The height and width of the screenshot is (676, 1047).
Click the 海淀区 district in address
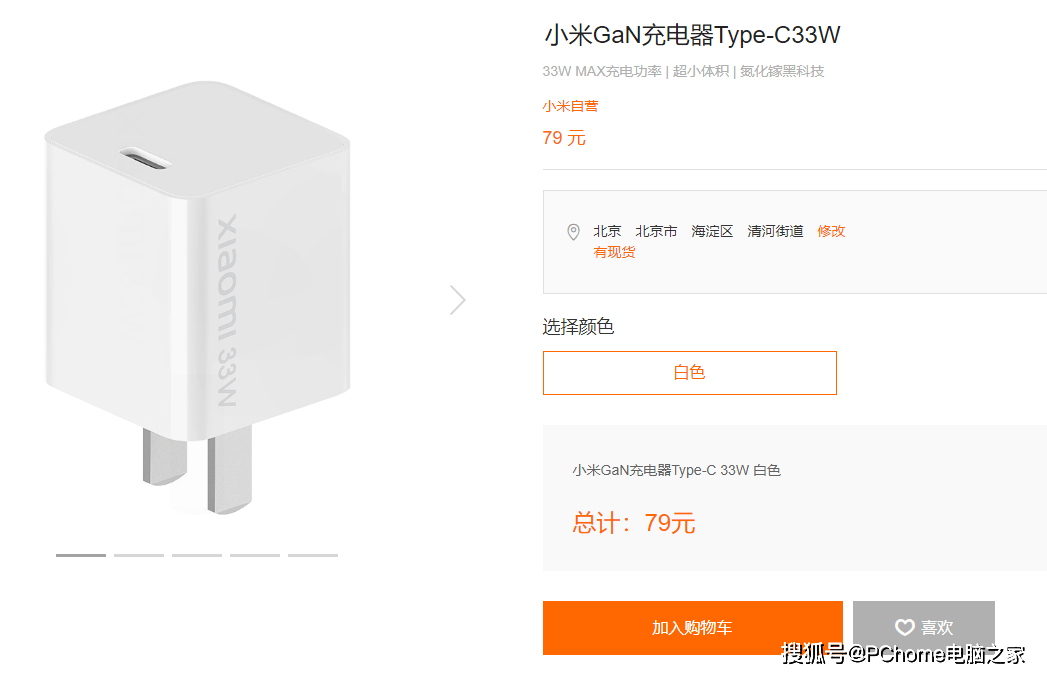click(712, 231)
